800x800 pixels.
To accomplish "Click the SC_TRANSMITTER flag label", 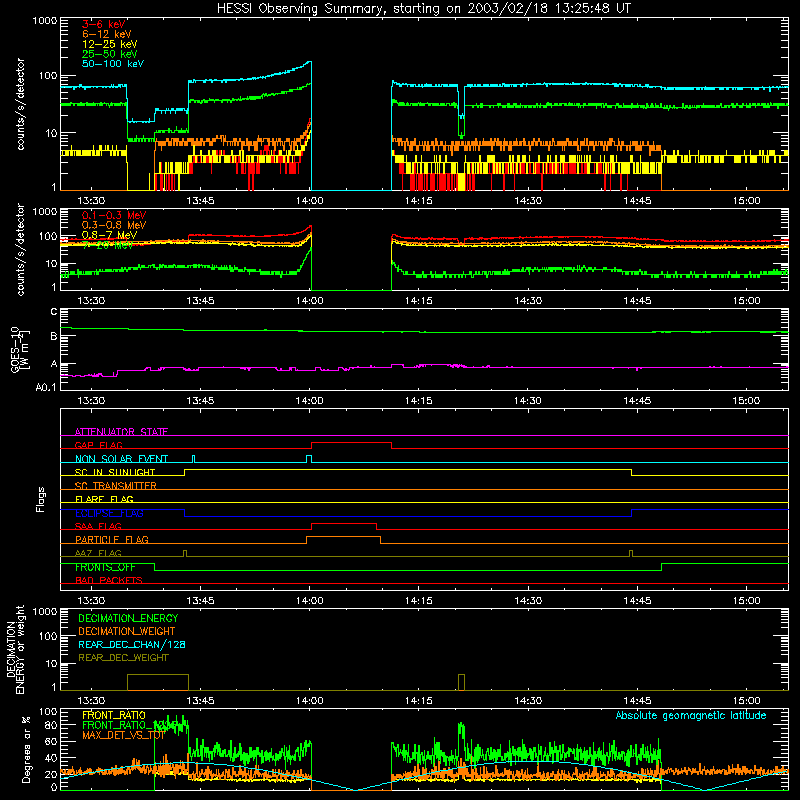I will coord(115,486).
